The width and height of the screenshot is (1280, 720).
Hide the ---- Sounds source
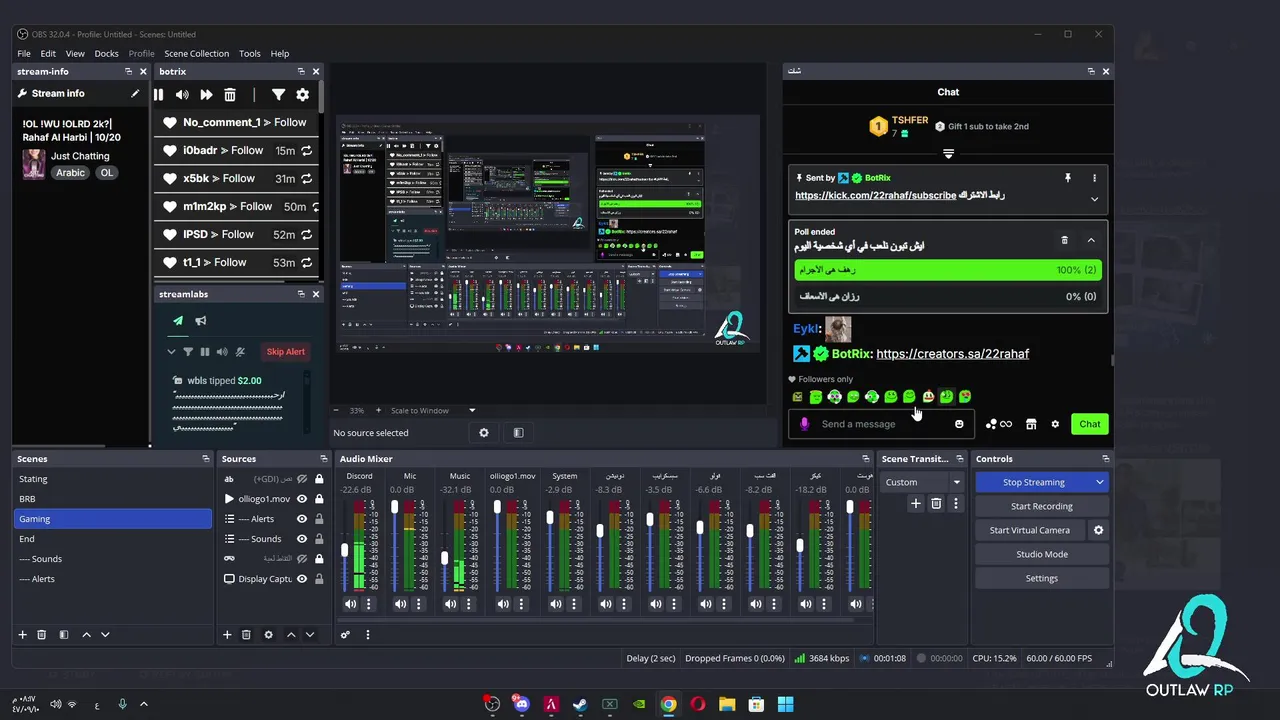(x=302, y=539)
